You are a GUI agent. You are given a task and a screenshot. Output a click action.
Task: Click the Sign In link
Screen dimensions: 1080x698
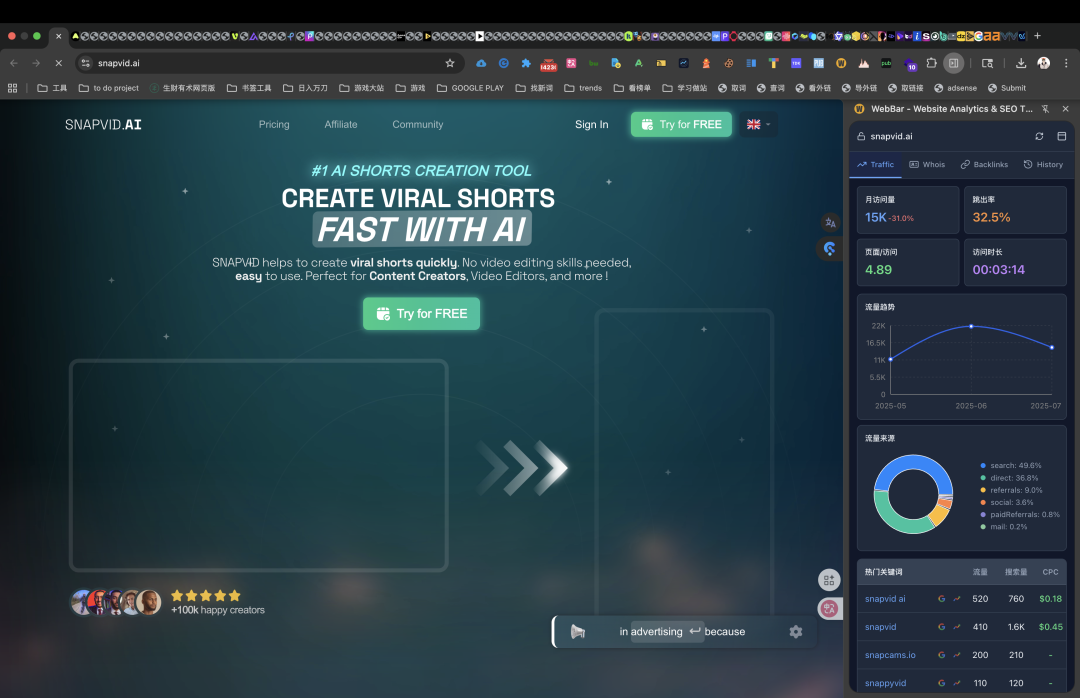coord(592,124)
